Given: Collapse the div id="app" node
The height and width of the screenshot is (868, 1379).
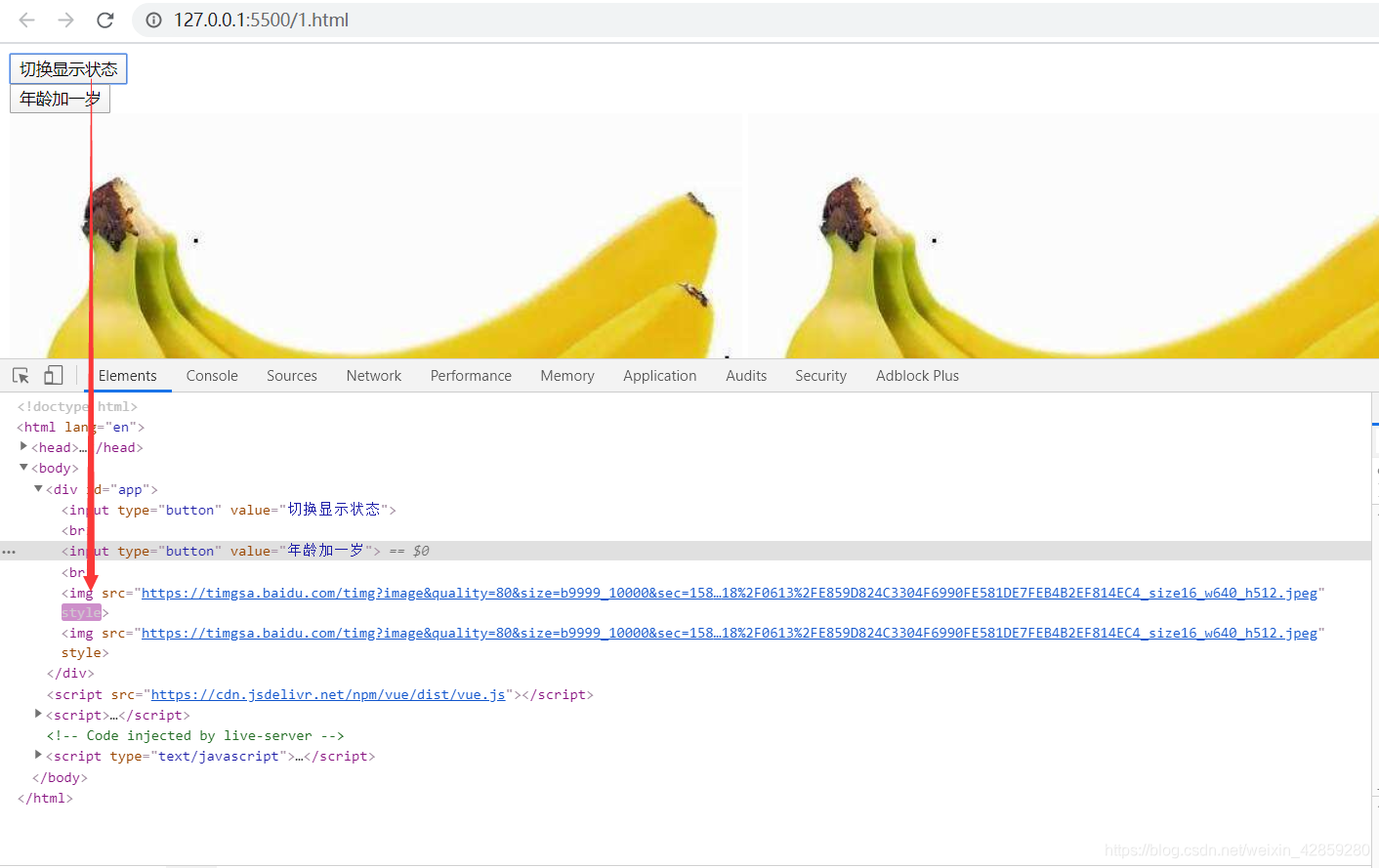Looking at the screenshot, I should click(38, 488).
